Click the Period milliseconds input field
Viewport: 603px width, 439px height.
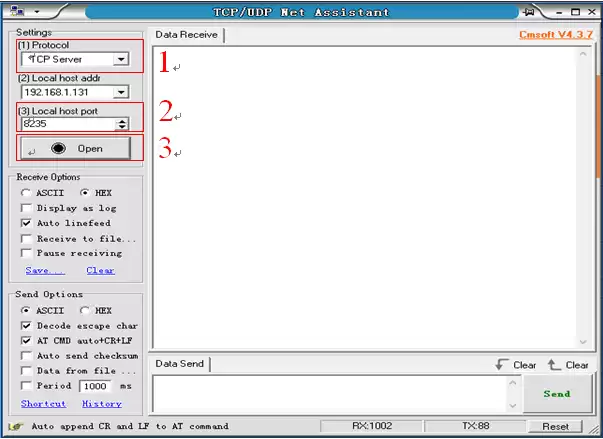(95, 386)
